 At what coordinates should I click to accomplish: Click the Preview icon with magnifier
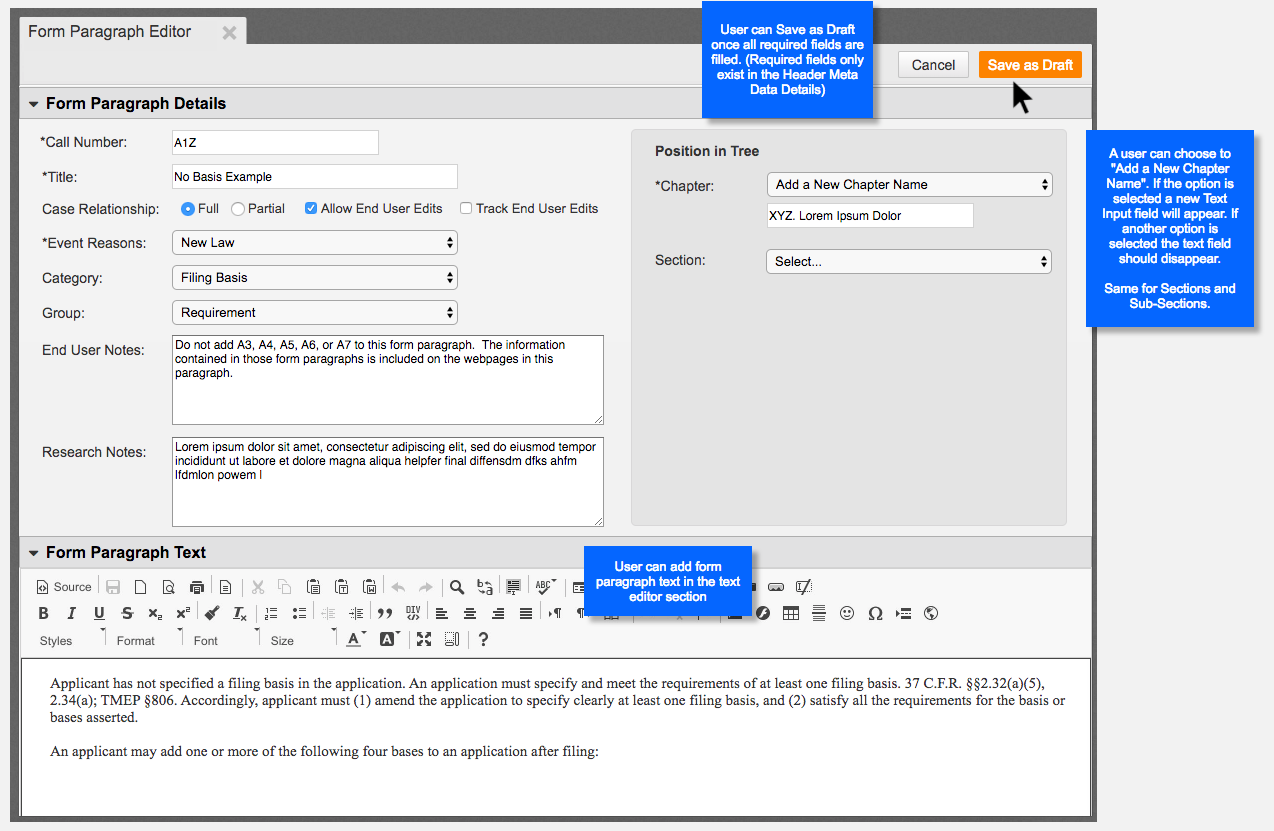coord(168,587)
